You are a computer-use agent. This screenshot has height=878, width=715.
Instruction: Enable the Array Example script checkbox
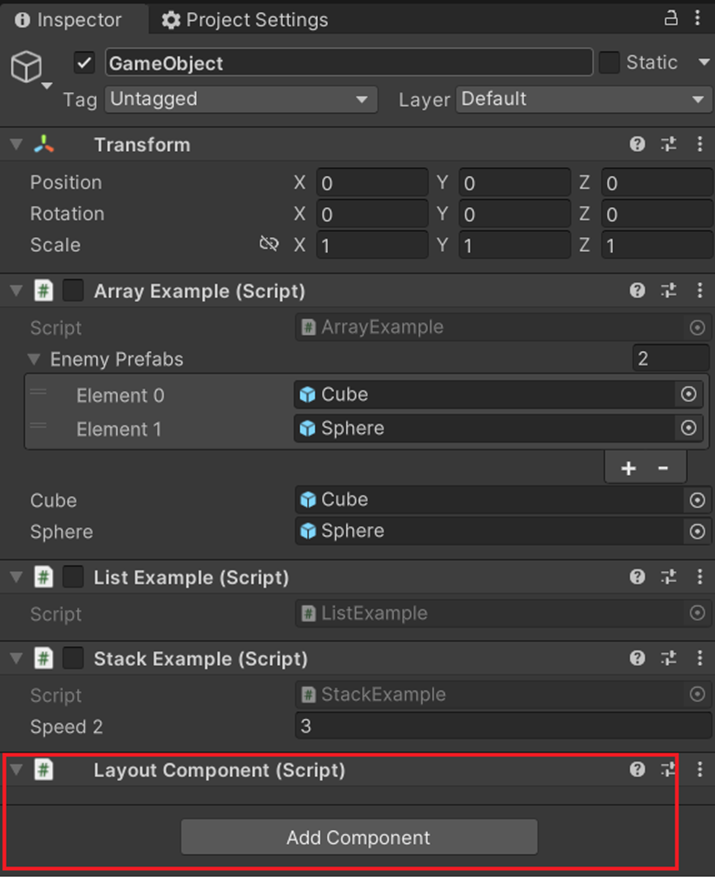[x=73, y=291]
